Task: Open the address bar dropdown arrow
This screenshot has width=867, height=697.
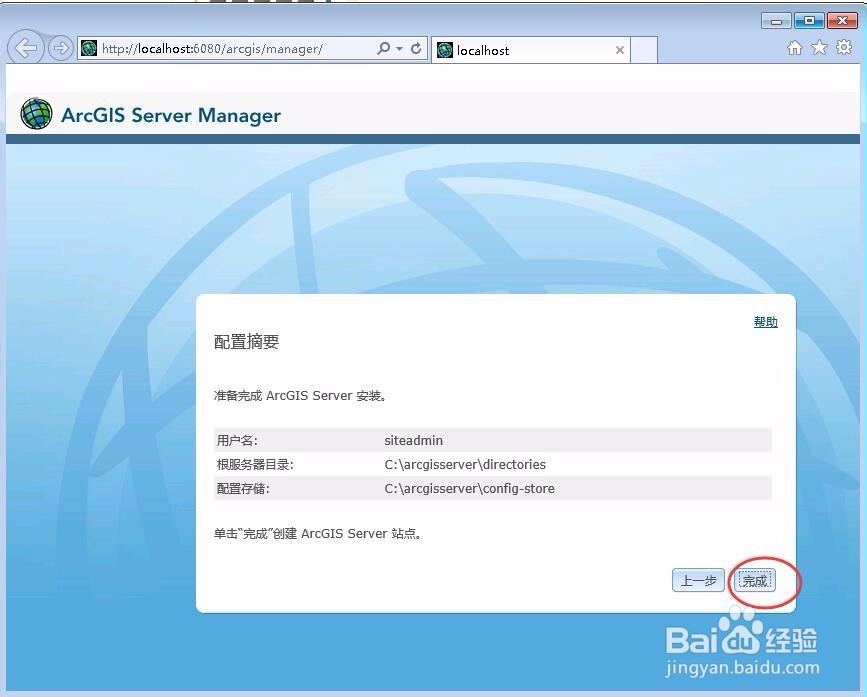Action: point(399,49)
